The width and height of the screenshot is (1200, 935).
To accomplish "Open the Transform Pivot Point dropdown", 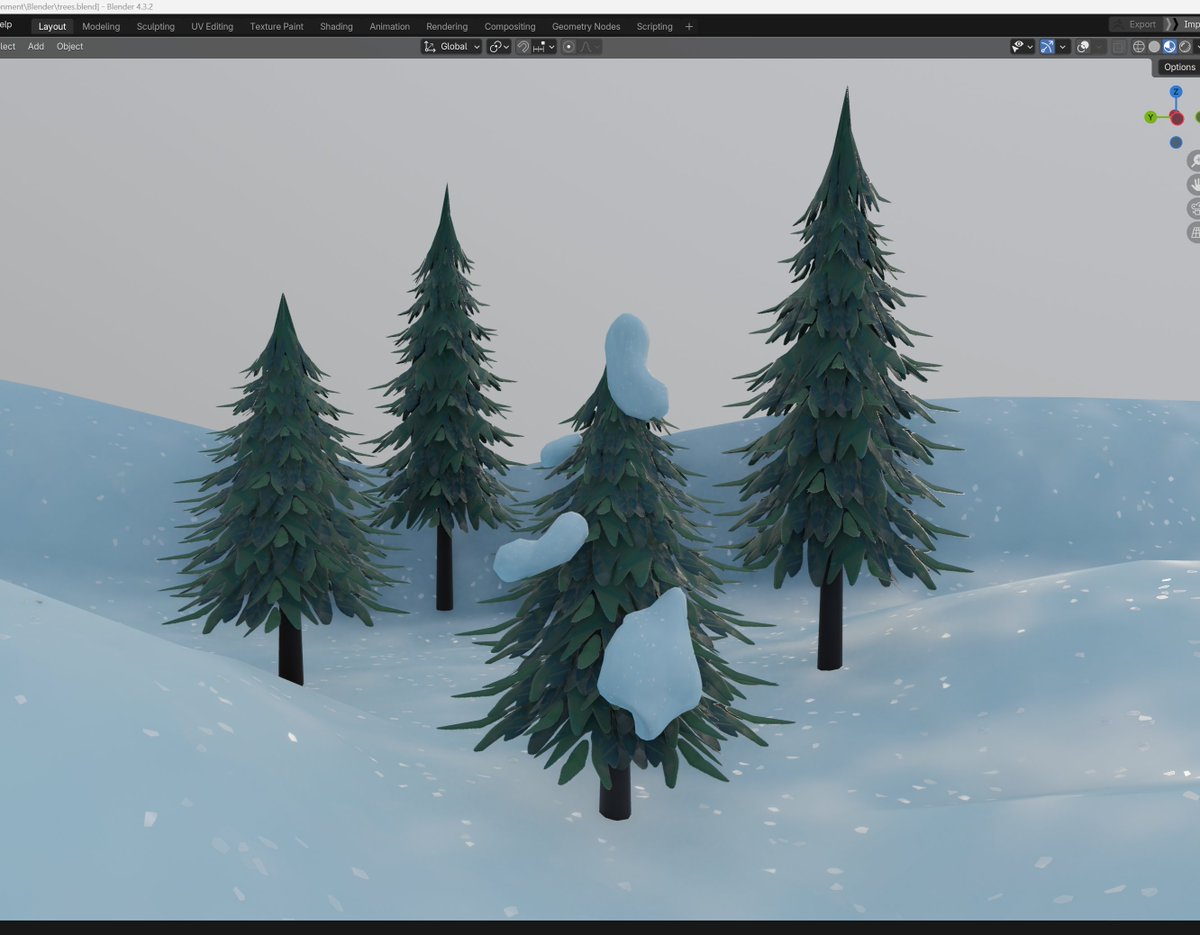I will point(497,46).
